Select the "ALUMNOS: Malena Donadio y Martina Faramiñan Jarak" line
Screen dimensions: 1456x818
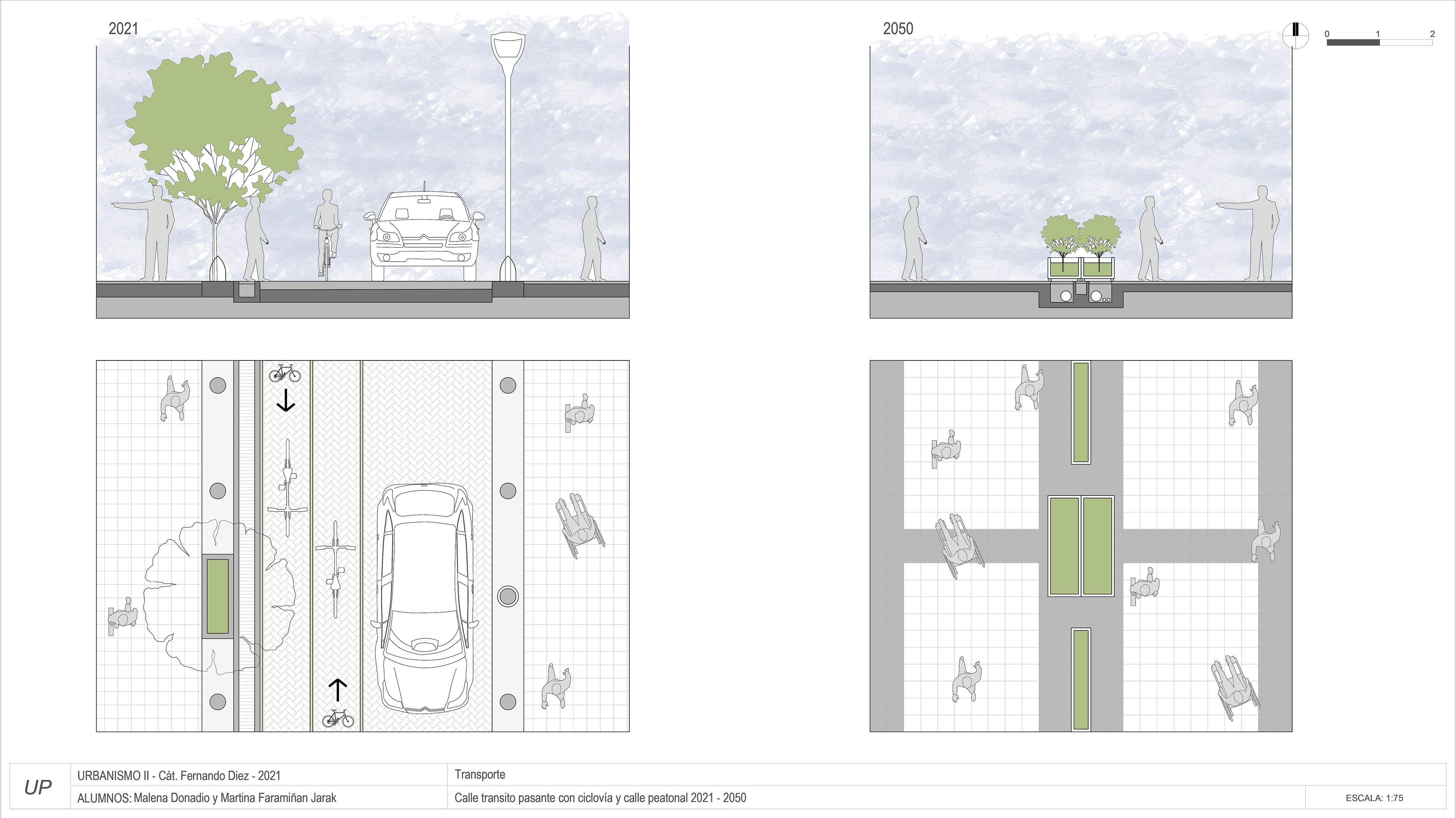point(206,798)
